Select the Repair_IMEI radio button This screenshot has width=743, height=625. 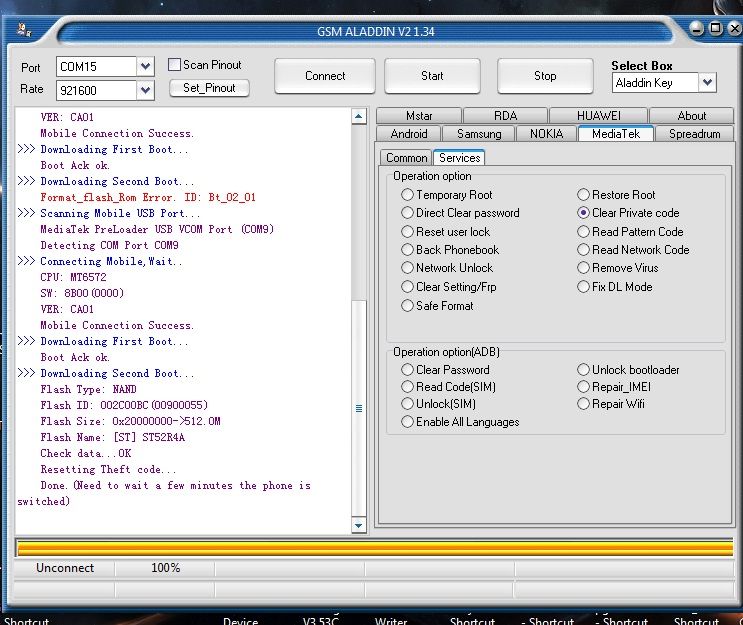[x=584, y=387]
